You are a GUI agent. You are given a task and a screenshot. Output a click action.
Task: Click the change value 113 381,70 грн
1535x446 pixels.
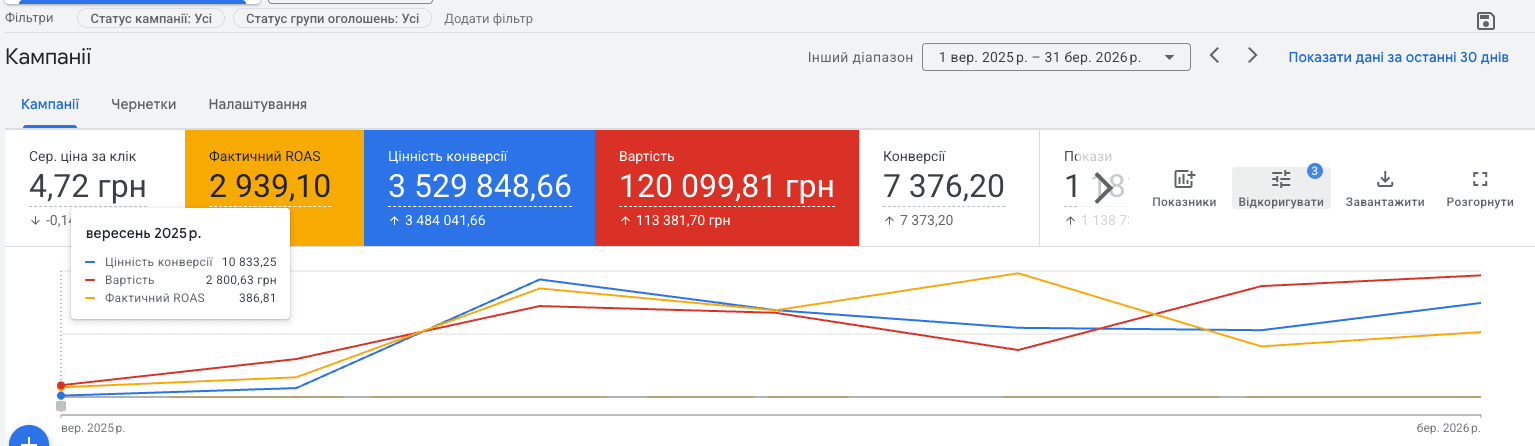click(684, 220)
